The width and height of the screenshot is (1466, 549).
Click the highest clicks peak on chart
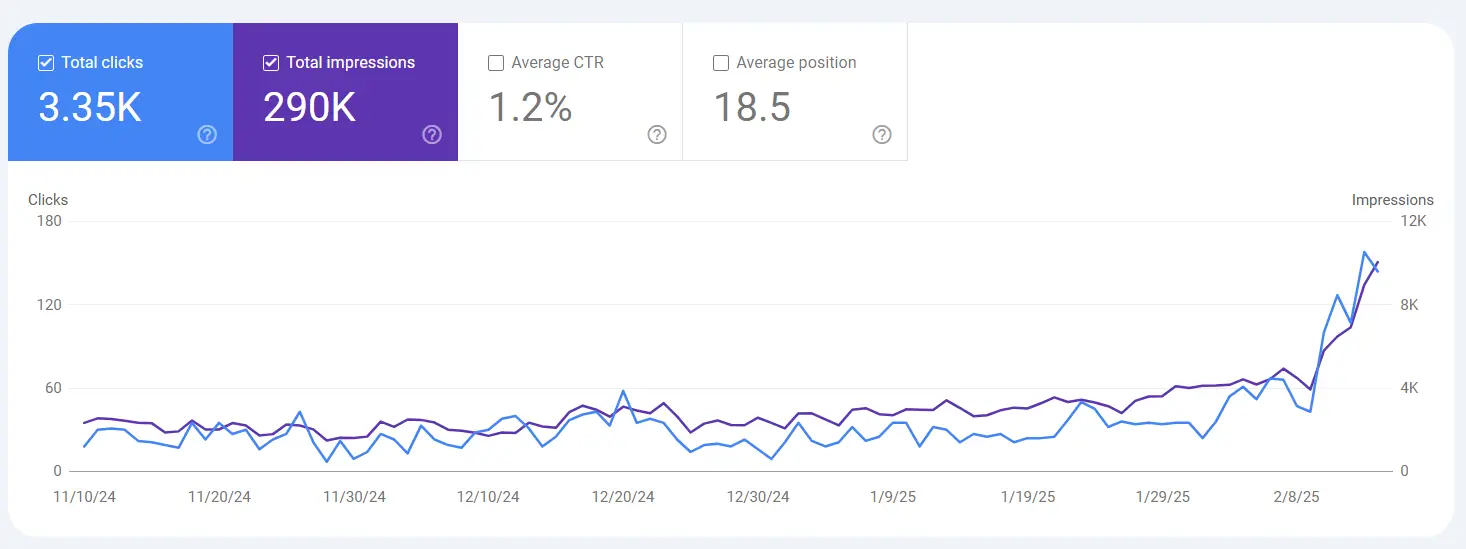tap(1364, 252)
